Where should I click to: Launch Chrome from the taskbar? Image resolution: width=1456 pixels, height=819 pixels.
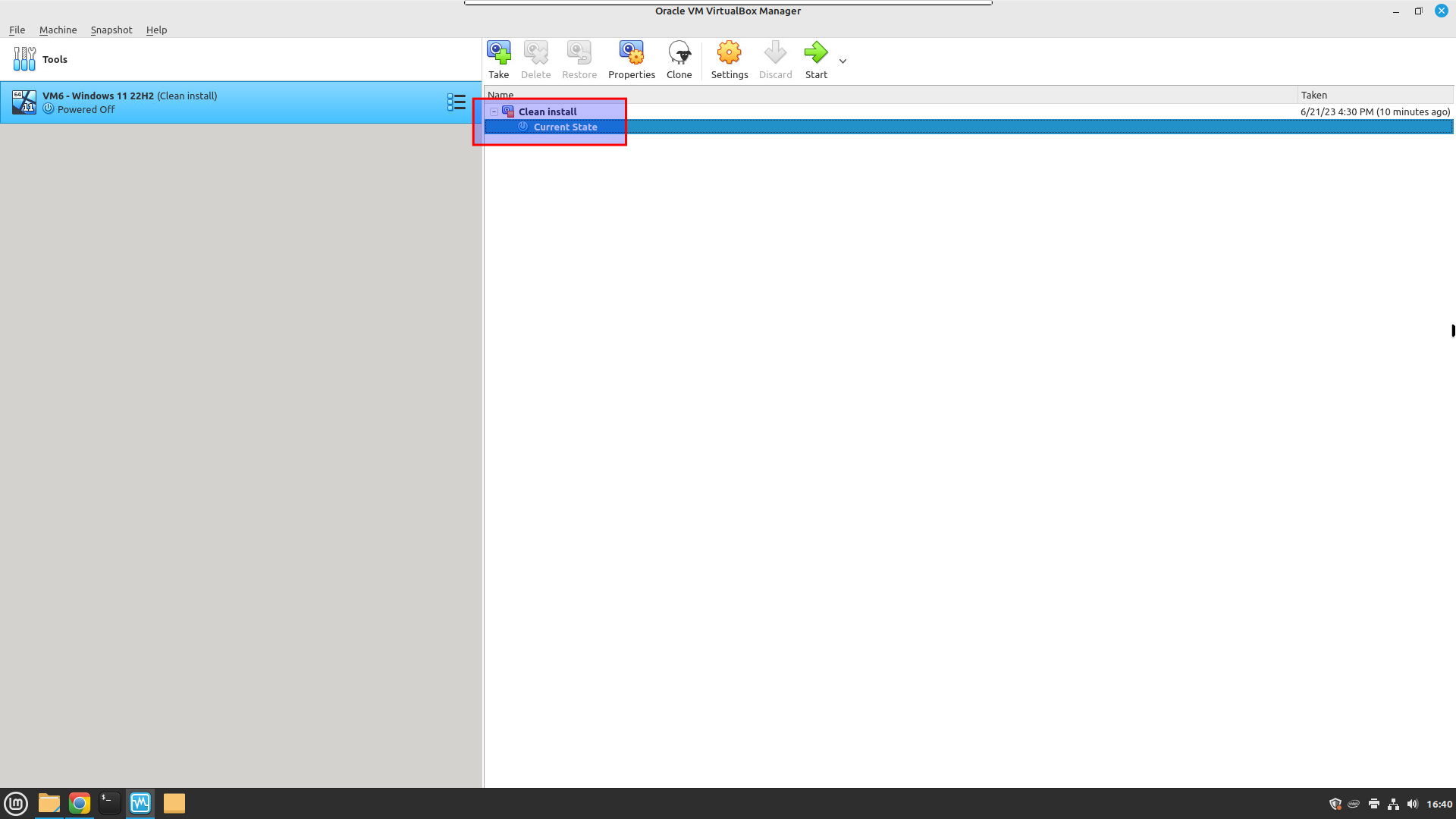point(80,803)
